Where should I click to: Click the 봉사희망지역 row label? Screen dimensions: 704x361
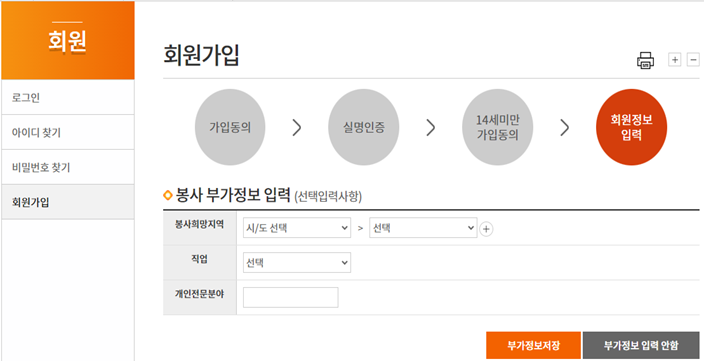click(x=199, y=225)
